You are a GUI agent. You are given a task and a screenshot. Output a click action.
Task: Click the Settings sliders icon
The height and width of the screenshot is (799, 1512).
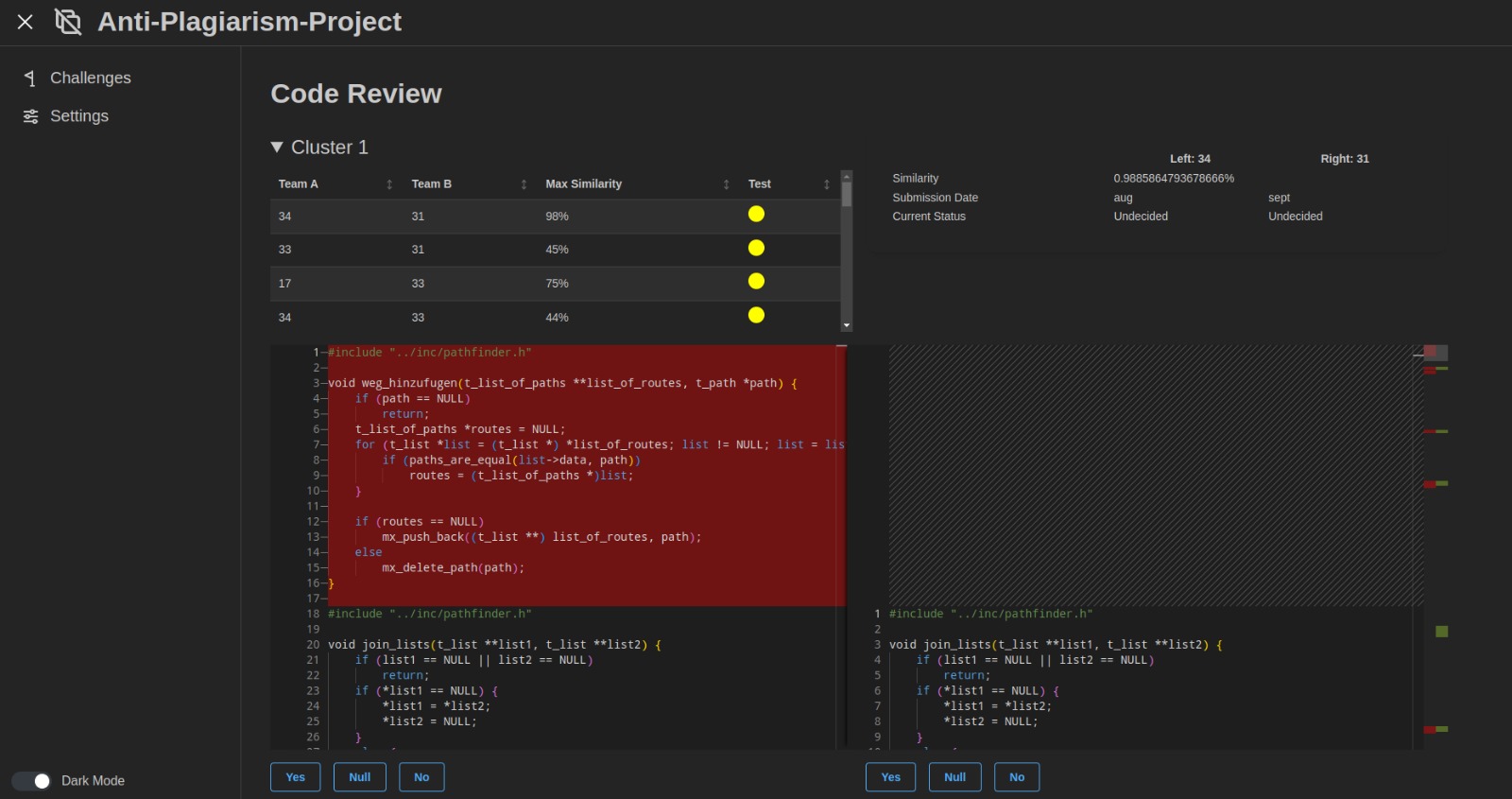coord(31,116)
